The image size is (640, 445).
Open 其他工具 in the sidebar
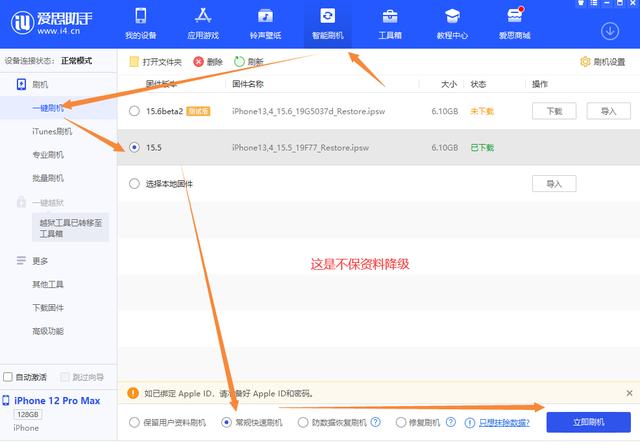click(48, 284)
